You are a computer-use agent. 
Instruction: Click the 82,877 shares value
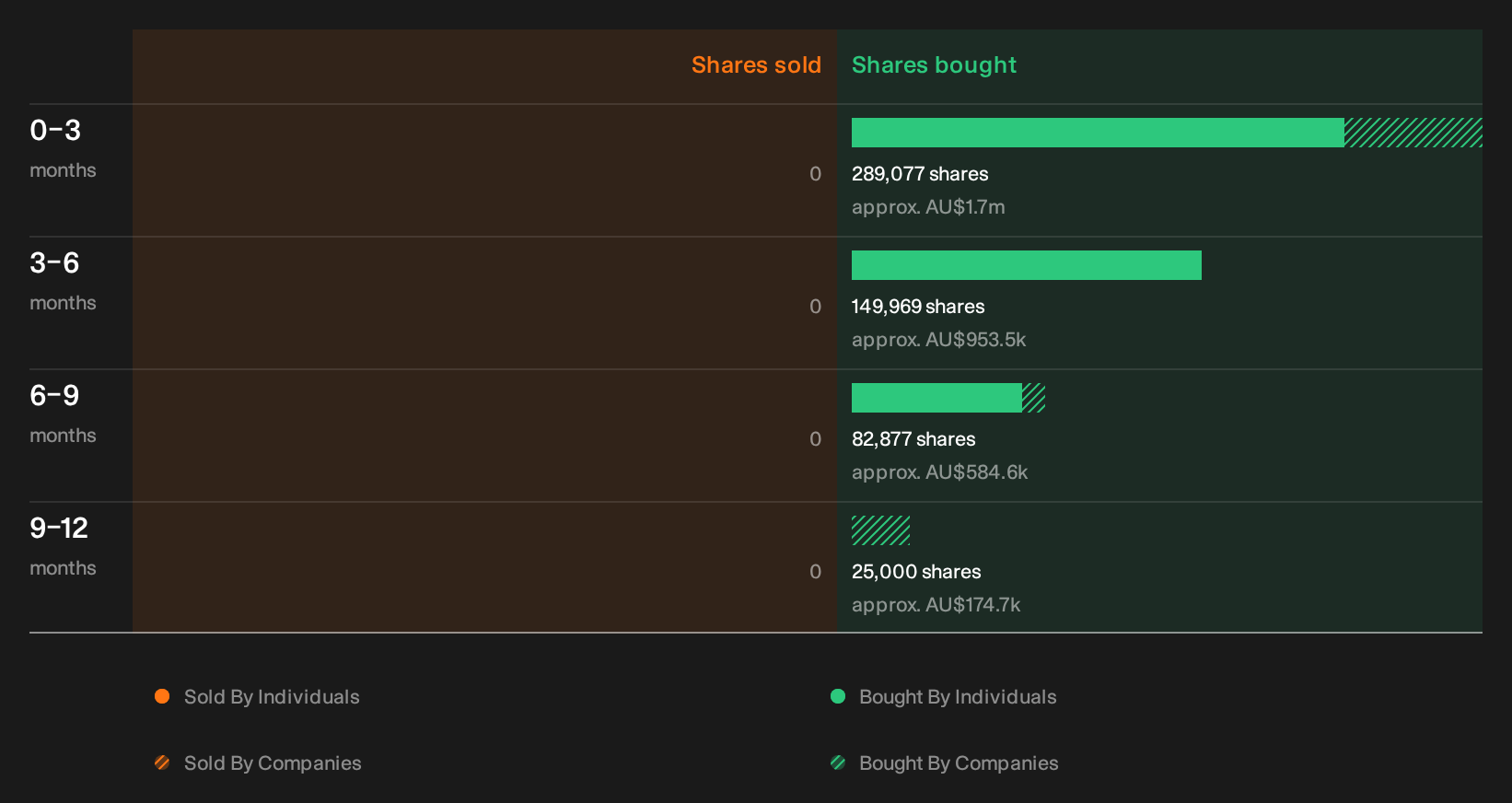913,439
